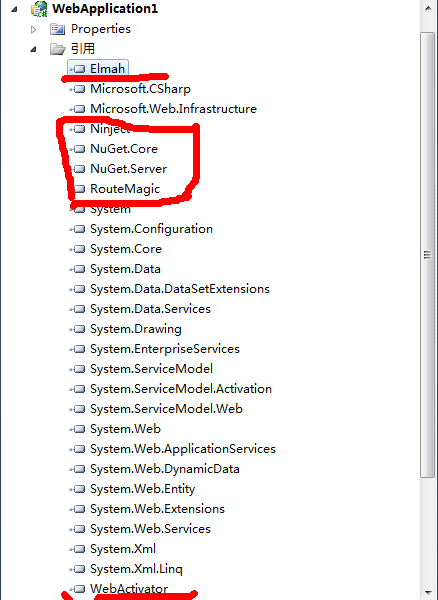Click the System.Configuration reference icon
The height and width of the screenshot is (600, 438).
(x=78, y=229)
